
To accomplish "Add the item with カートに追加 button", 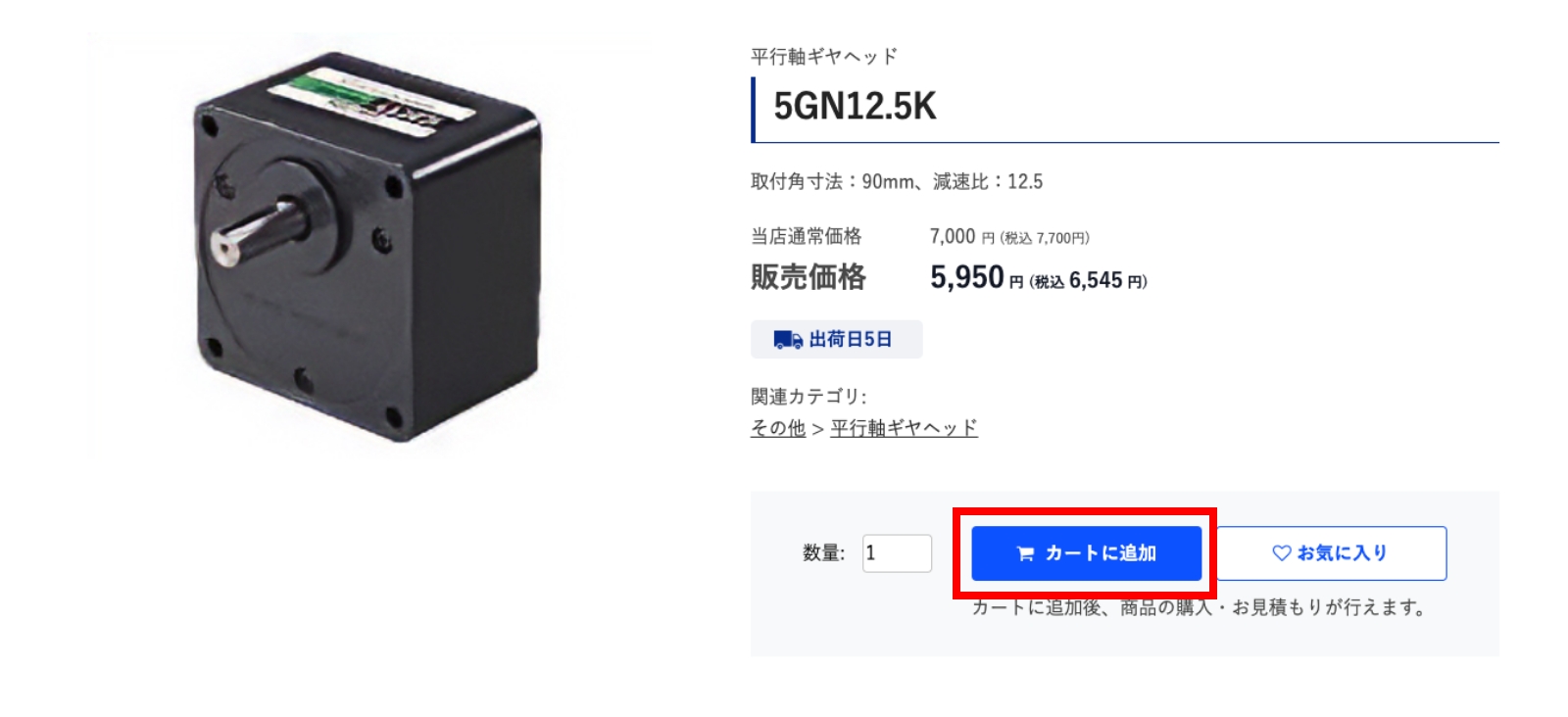I will point(1086,553).
